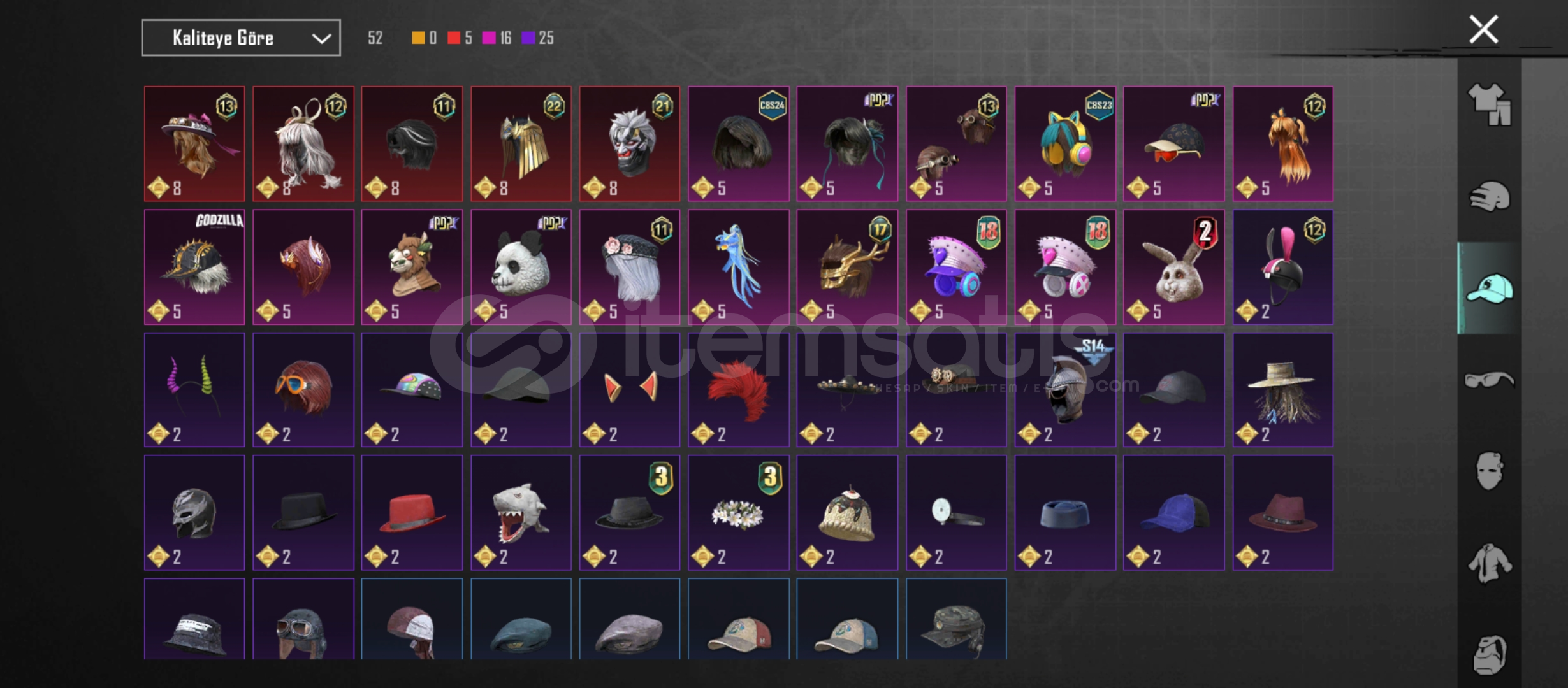Select the panda head item

521,267
